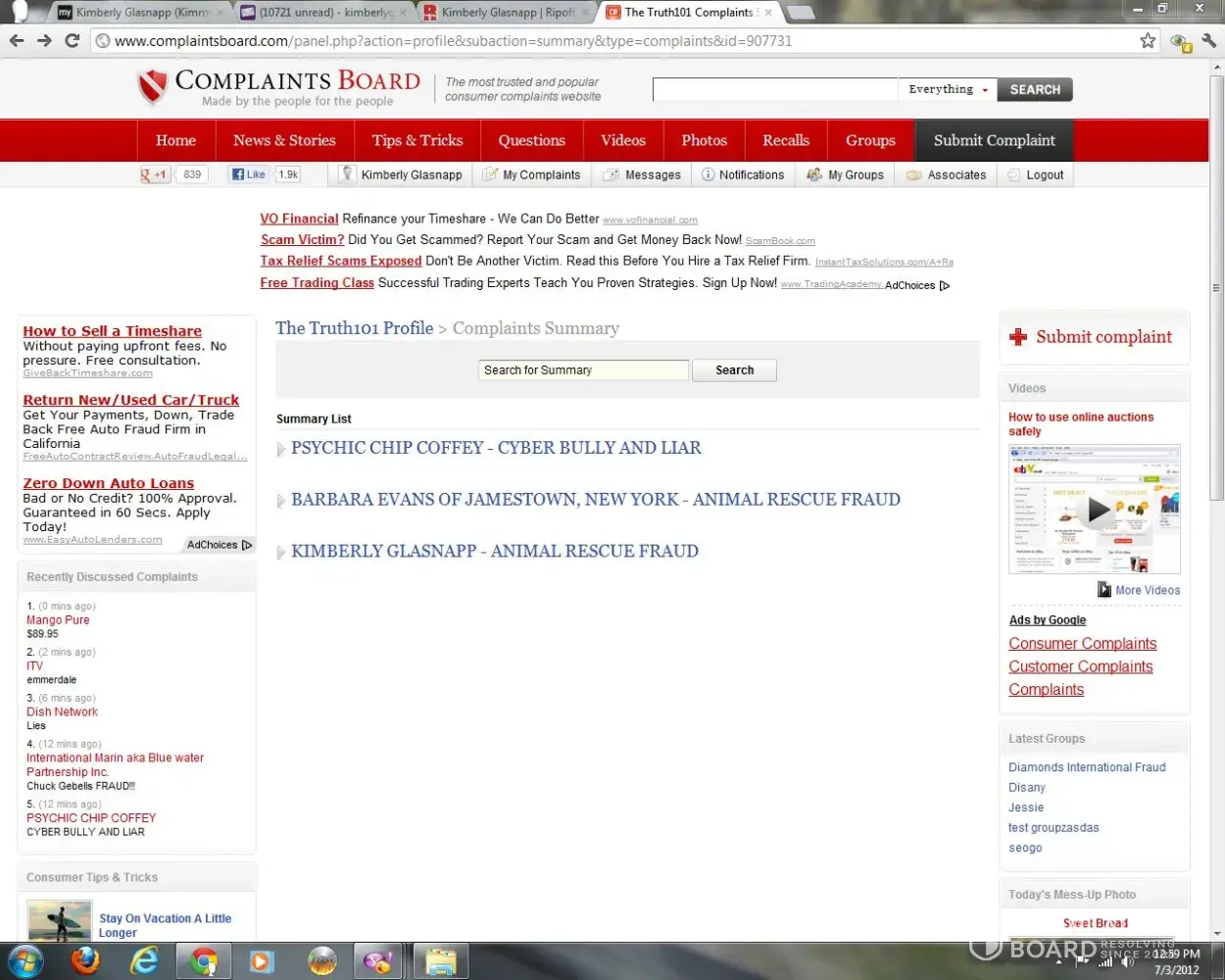This screenshot has height=980, width=1225.
Task: Play the online auctions video thumbnail
Action: (1095, 509)
